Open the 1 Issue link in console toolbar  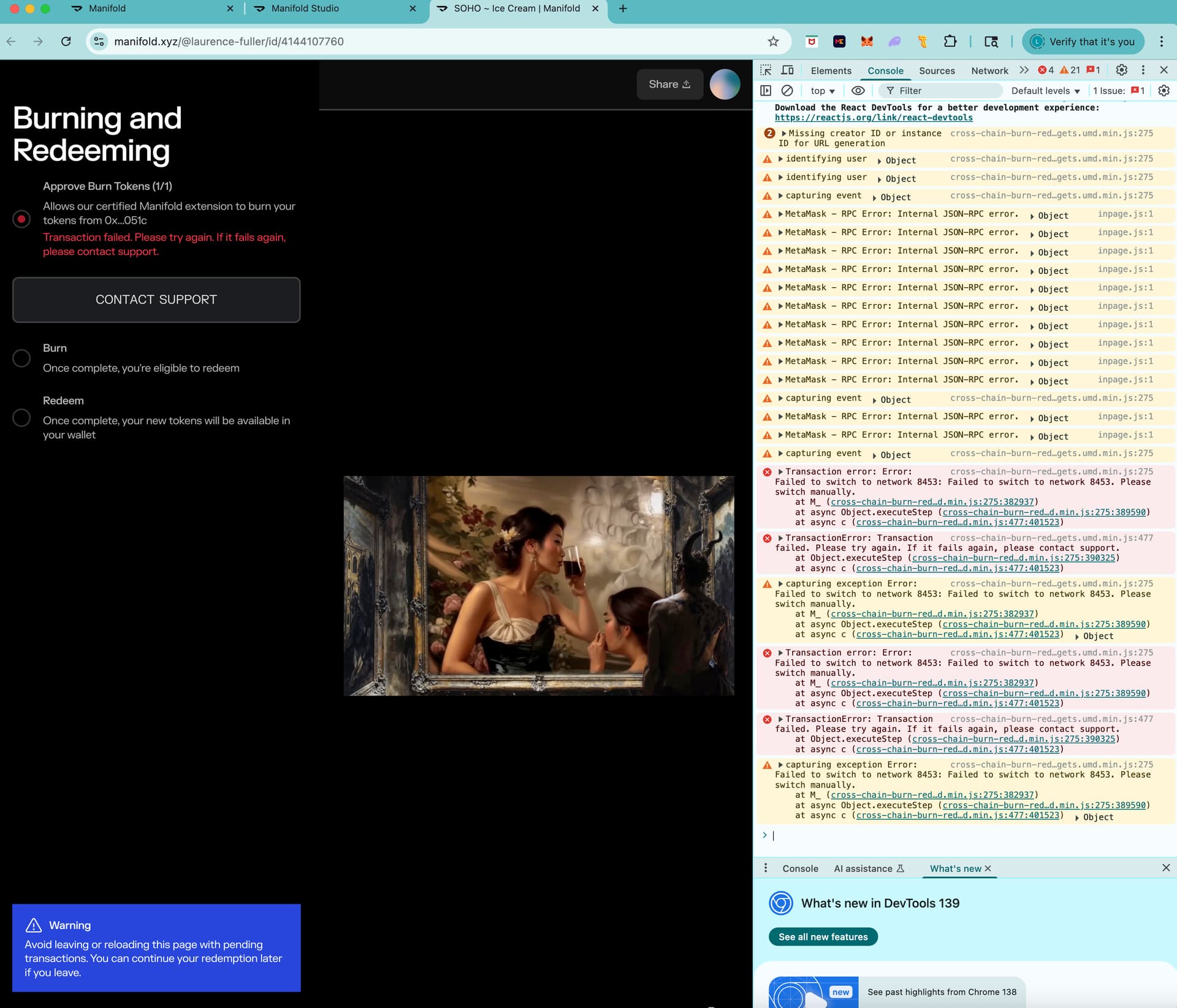pyautogui.click(x=1118, y=91)
